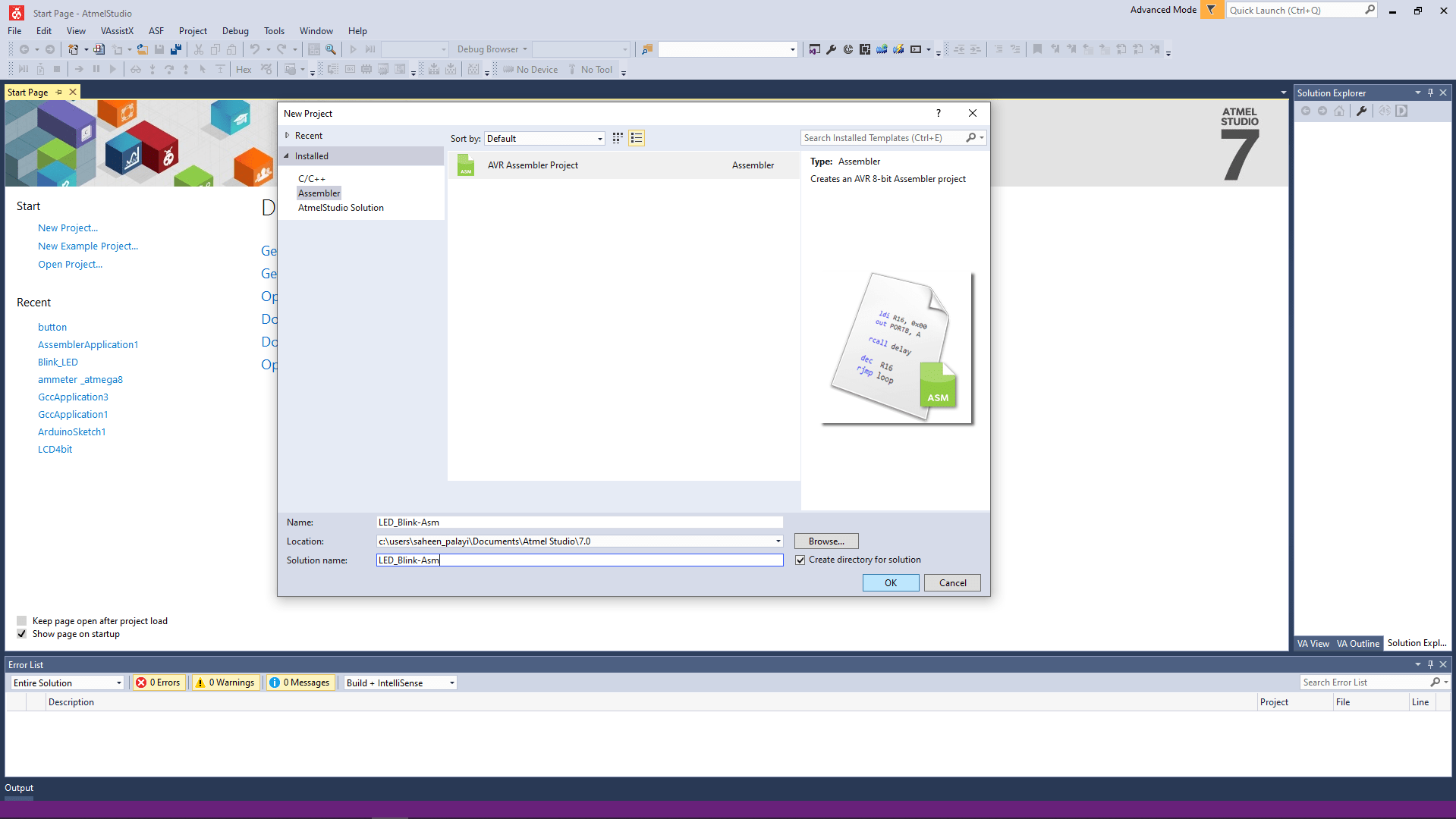Open the File menu
1456x819 pixels.
[14, 31]
